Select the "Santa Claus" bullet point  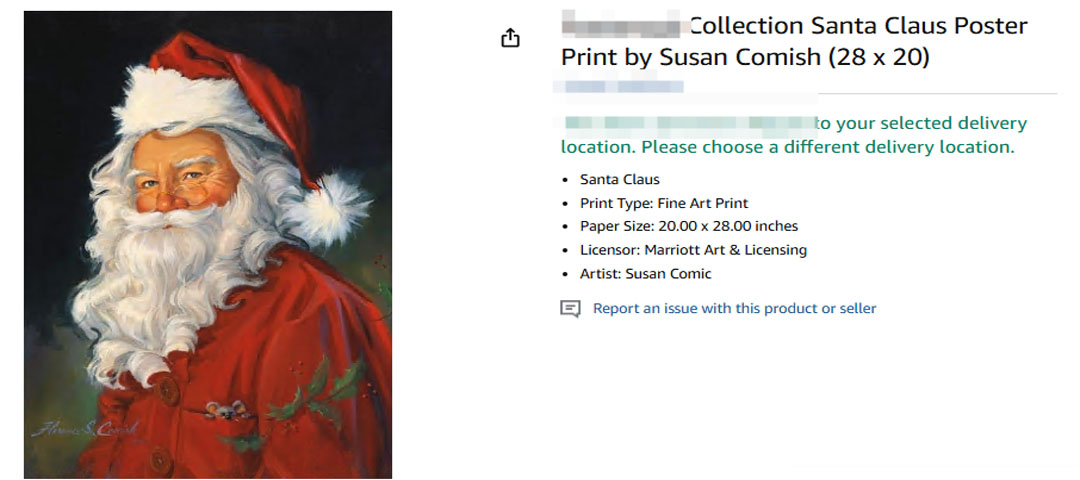click(619, 180)
